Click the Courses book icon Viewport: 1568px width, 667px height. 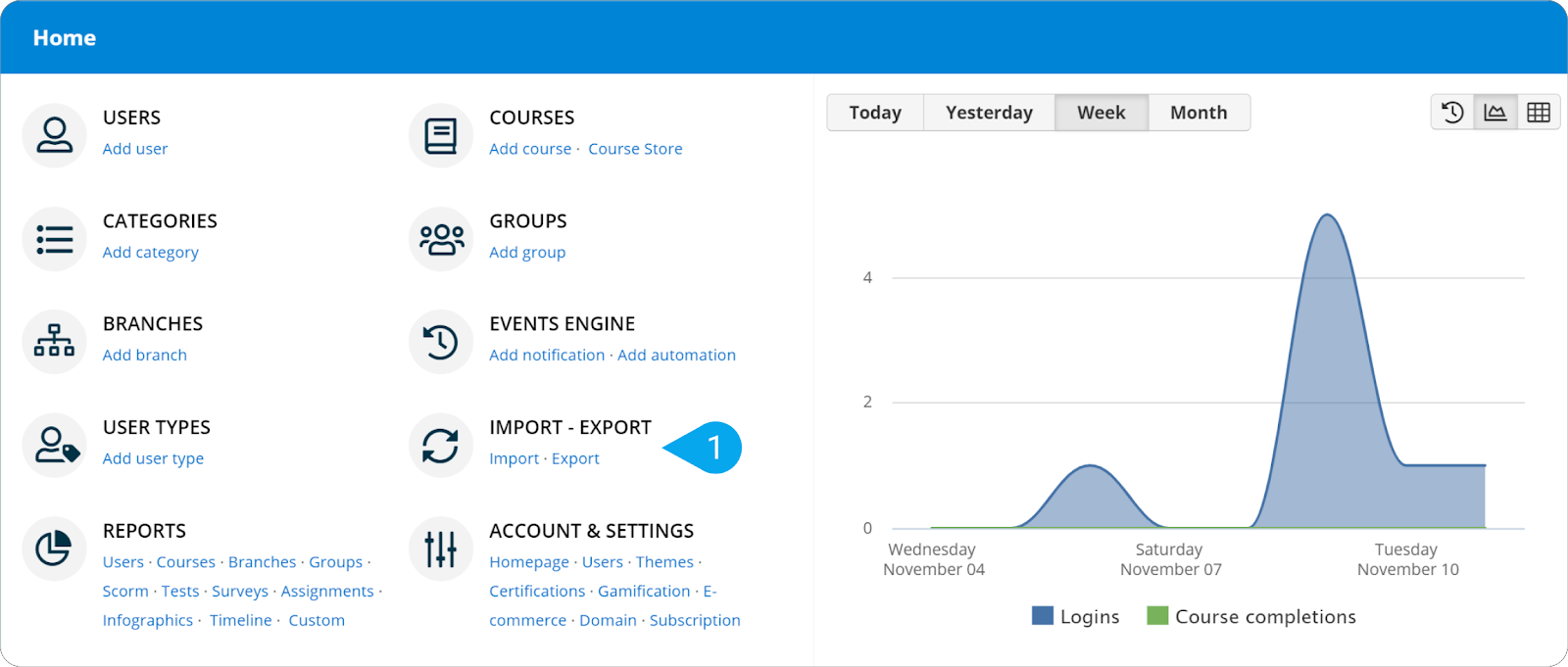click(x=441, y=135)
